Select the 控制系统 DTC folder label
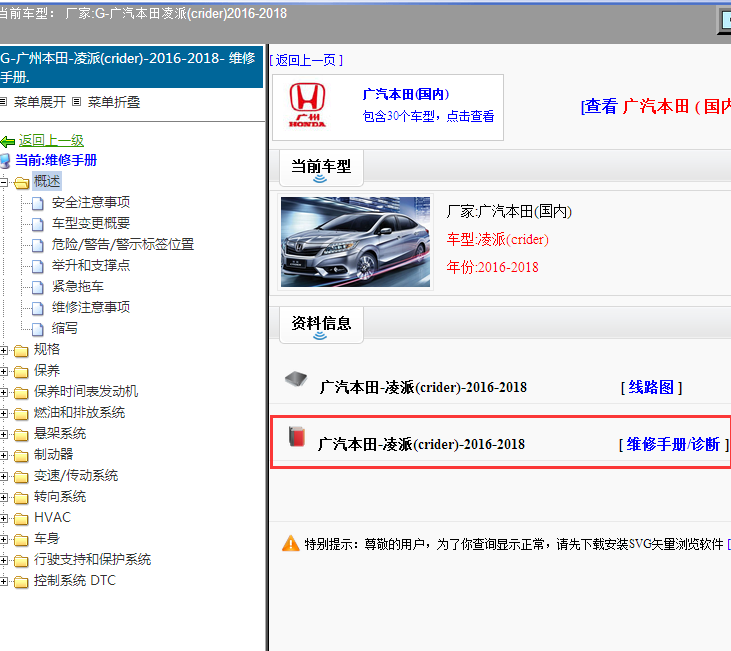Screen dimensions: 731x651 [75, 581]
